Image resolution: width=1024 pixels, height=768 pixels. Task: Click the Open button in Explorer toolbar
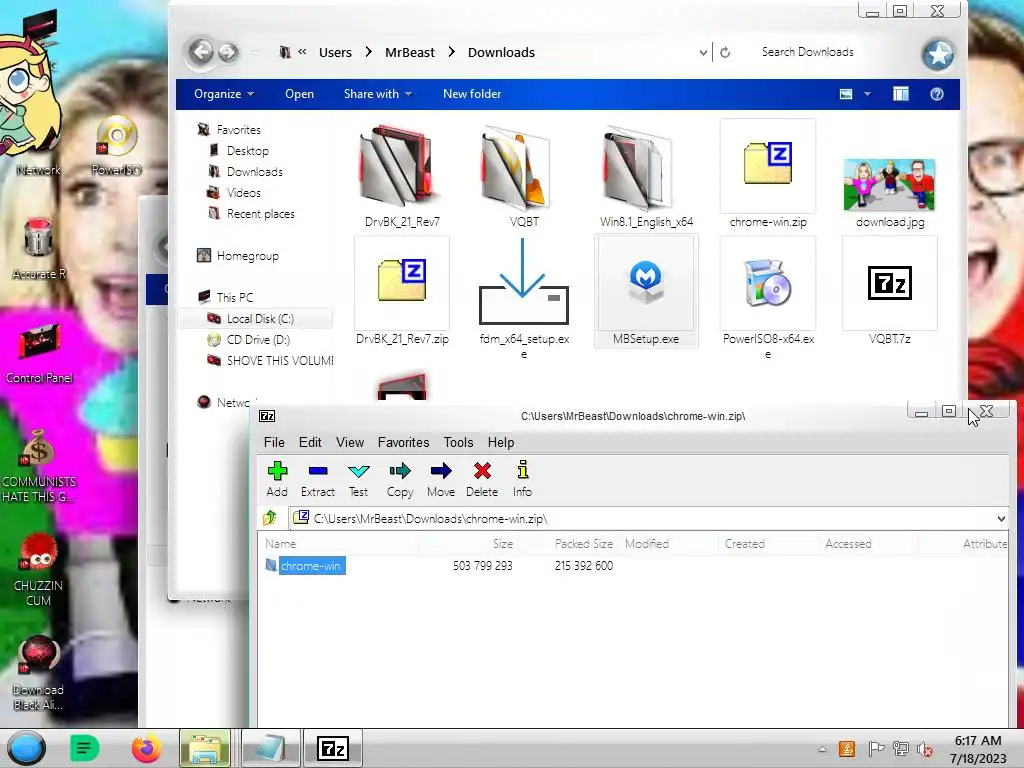coord(299,94)
